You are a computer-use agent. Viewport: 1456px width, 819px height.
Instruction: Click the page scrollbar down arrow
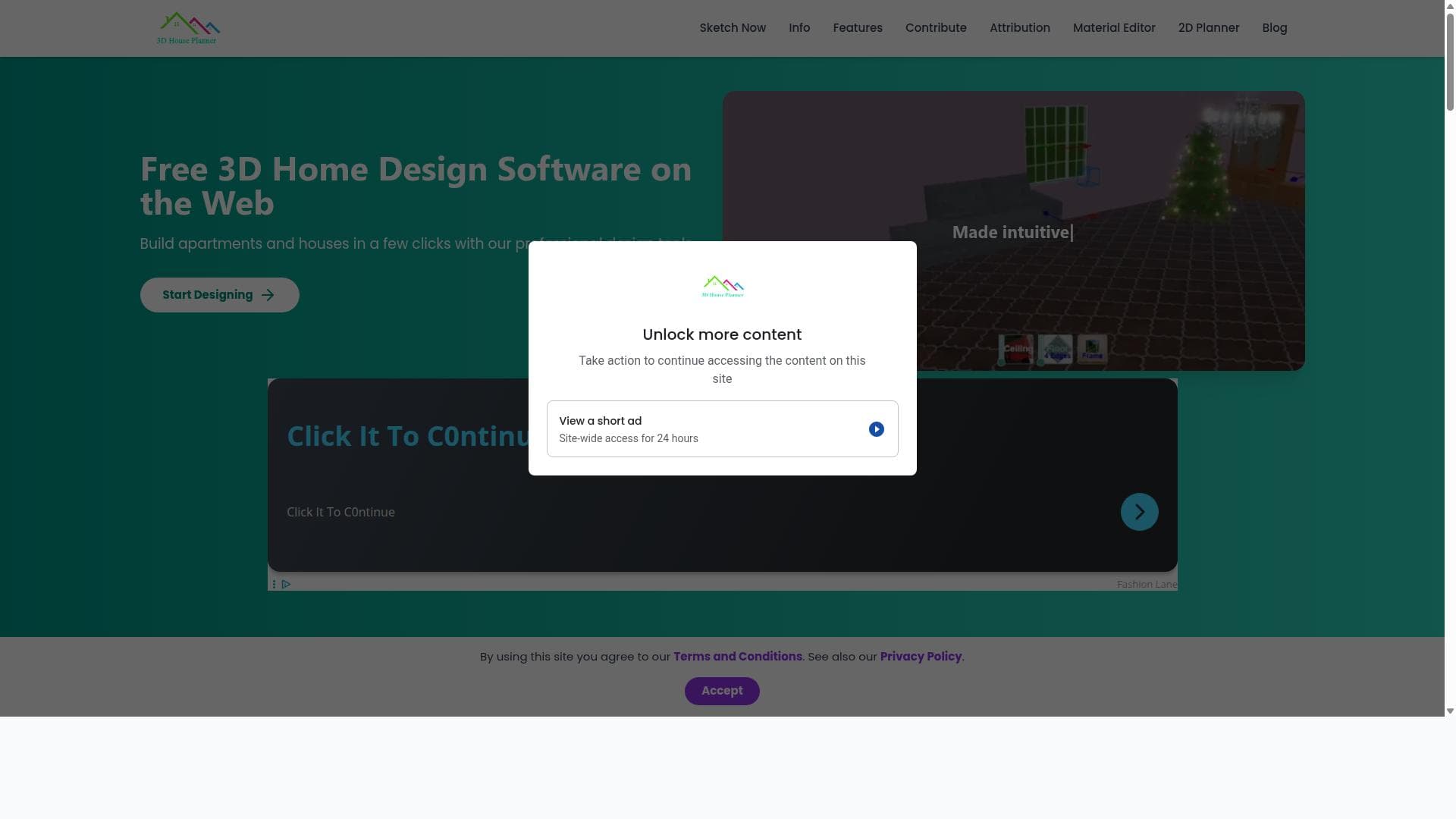(x=1450, y=711)
